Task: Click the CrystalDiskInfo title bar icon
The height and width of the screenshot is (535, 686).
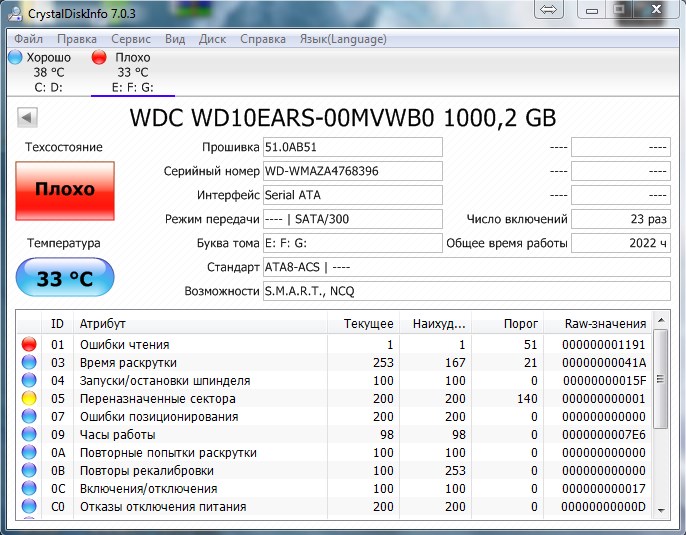Action: pyautogui.click(x=14, y=14)
